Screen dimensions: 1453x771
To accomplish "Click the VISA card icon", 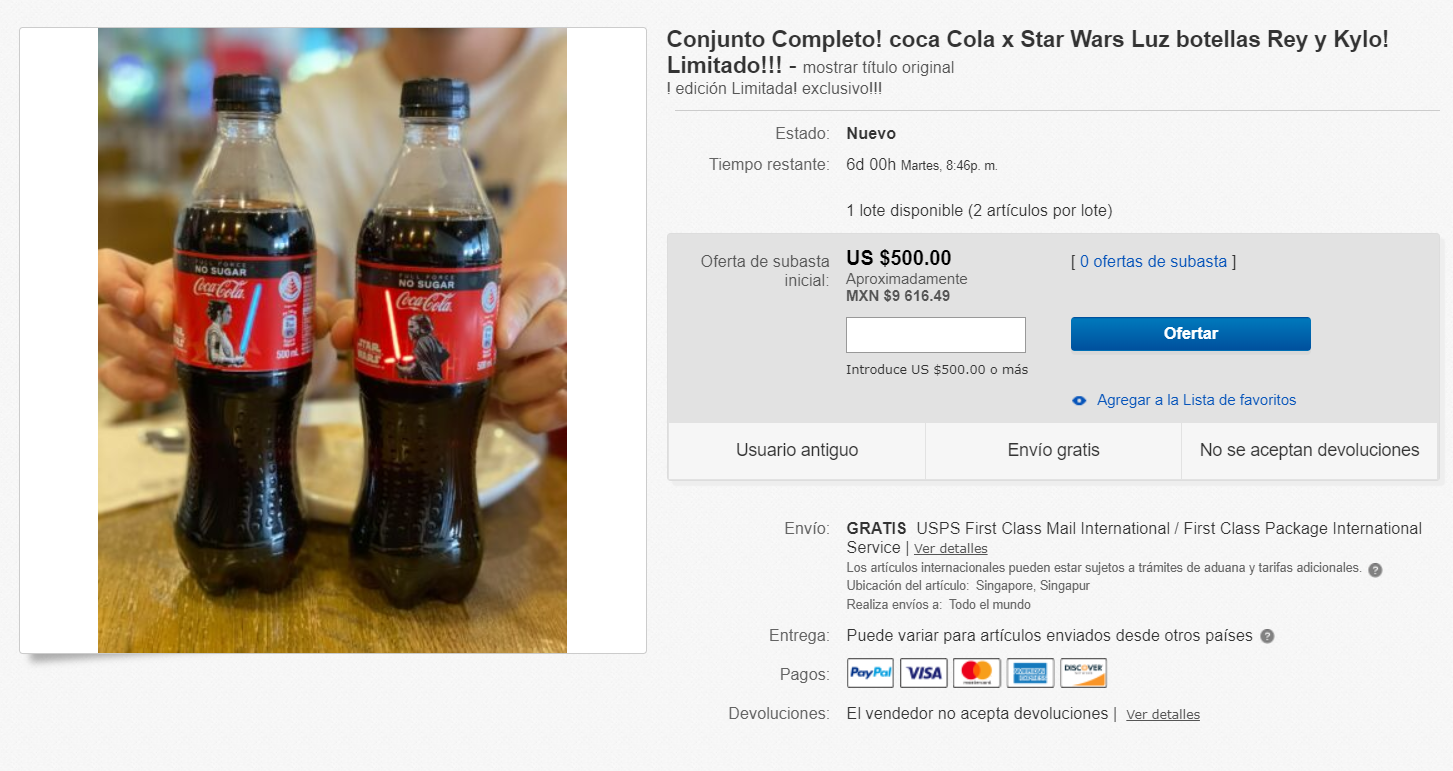I will pos(924,673).
